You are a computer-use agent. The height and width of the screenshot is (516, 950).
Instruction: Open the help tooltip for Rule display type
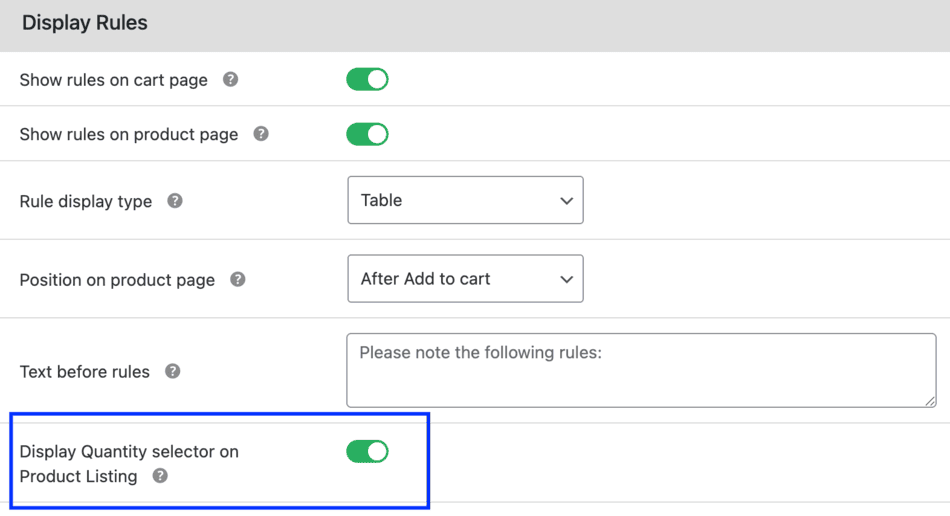(x=175, y=201)
